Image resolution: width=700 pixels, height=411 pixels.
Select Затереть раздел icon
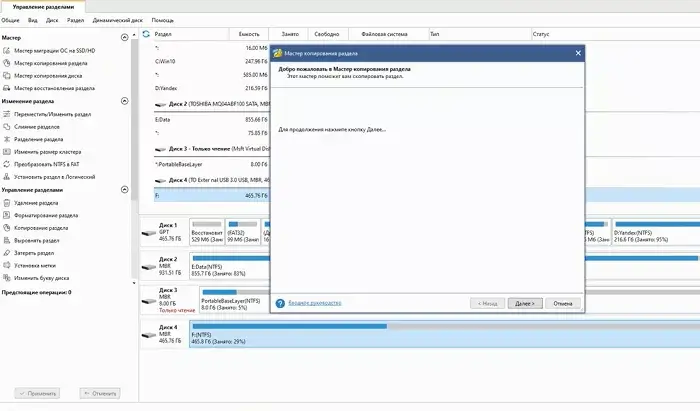tap(7, 253)
